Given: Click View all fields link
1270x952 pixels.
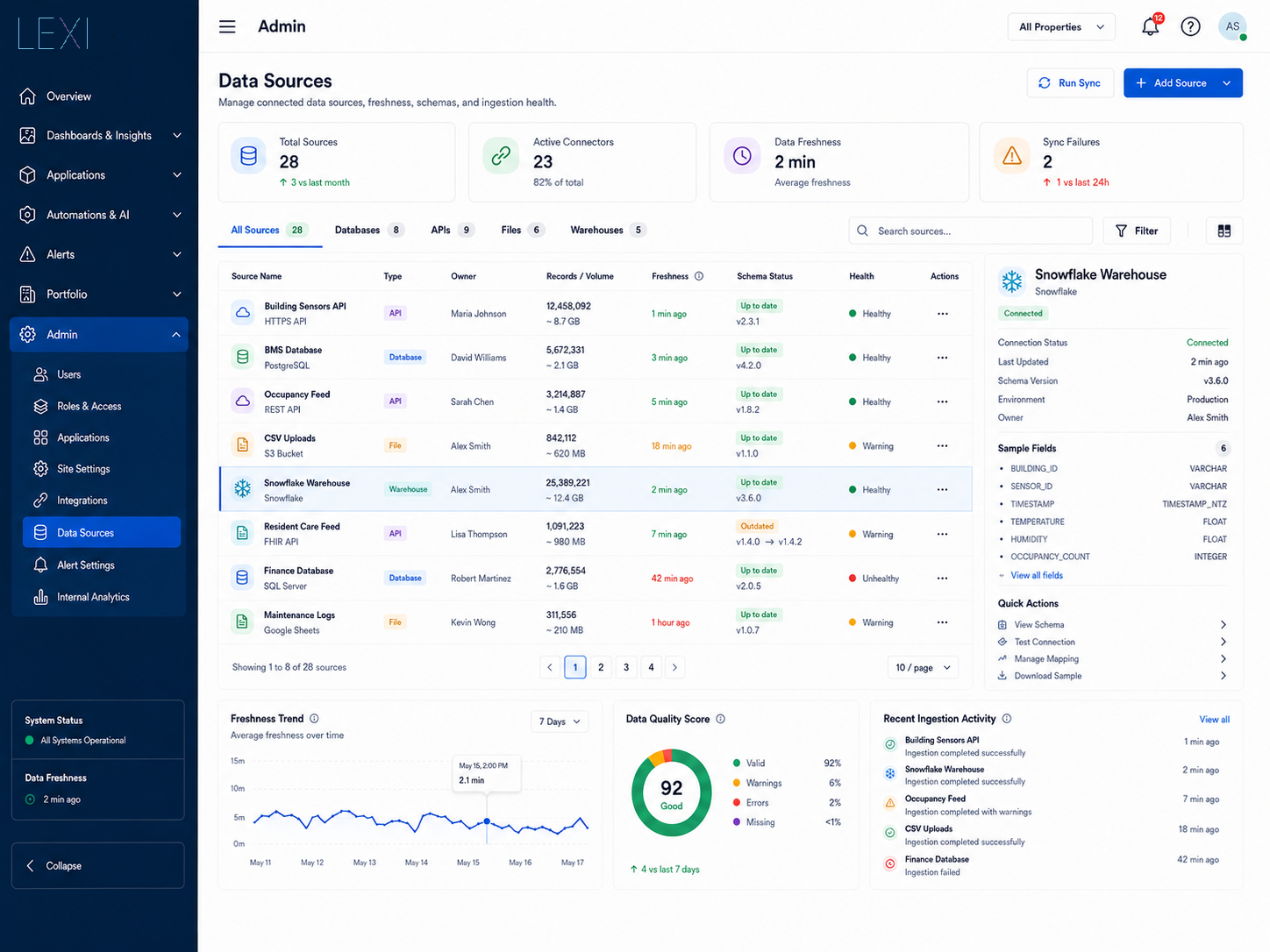Looking at the screenshot, I should 1037,576.
